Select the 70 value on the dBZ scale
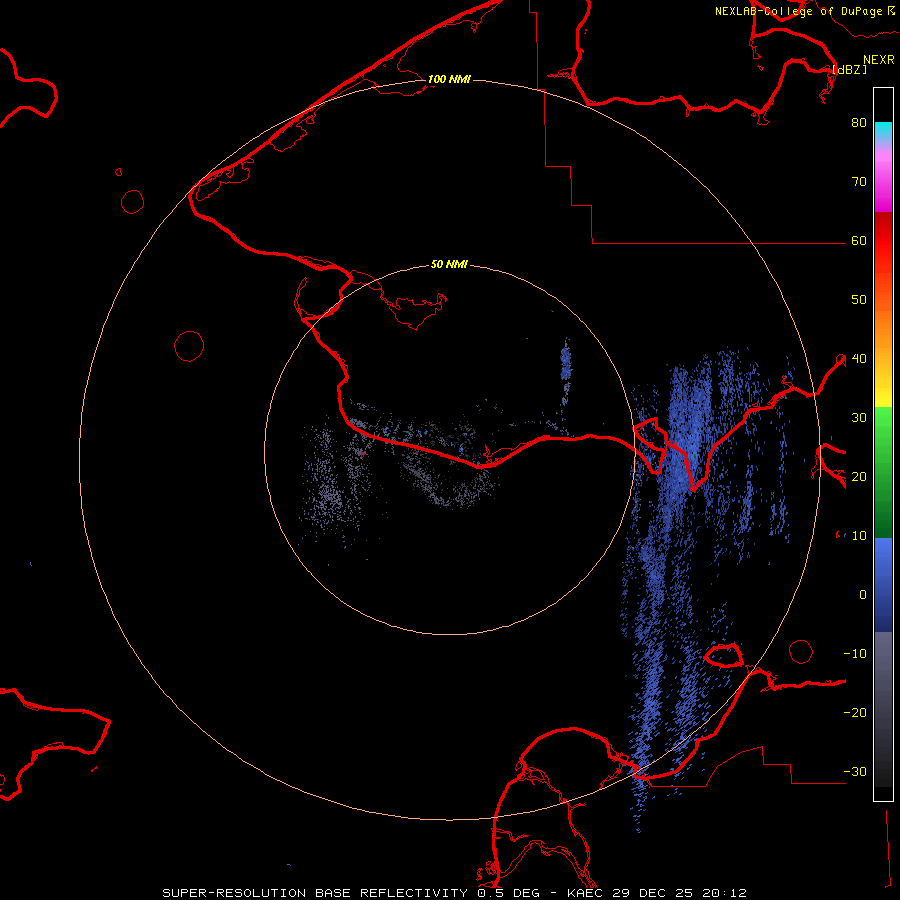The image size is (900, 900). pos(859,182)
